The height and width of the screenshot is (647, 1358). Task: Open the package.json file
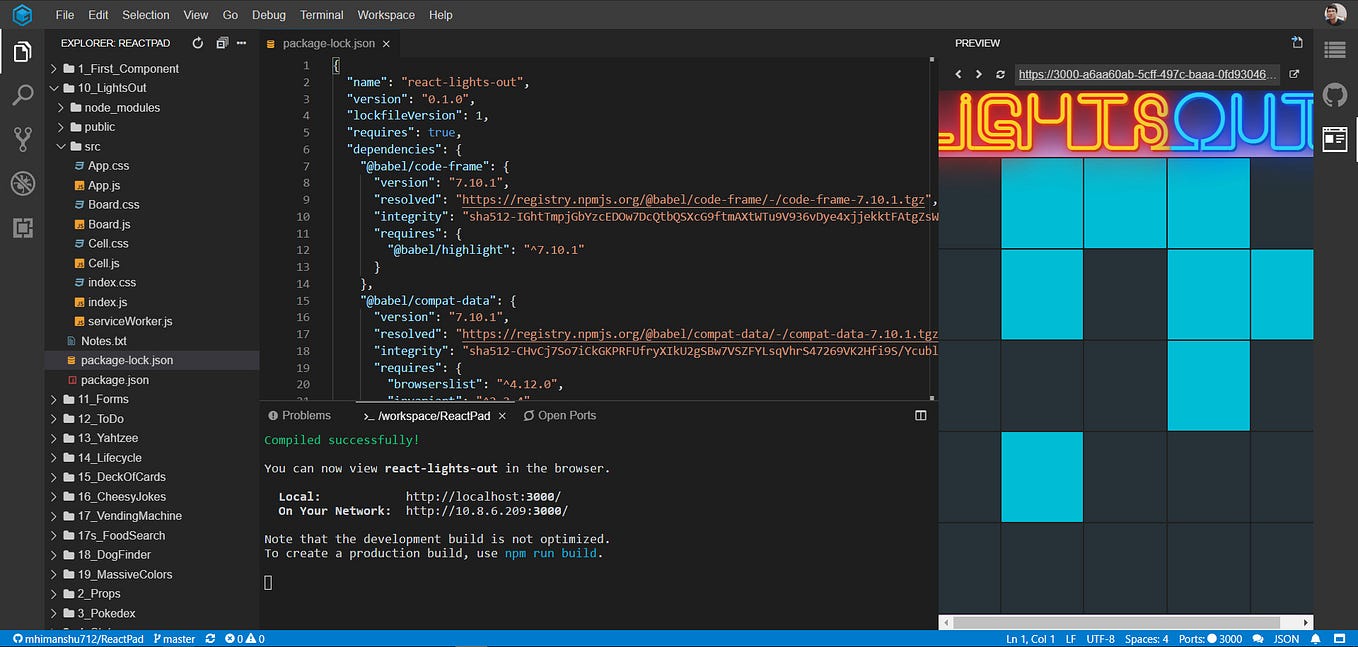click(x=116, y=379)
